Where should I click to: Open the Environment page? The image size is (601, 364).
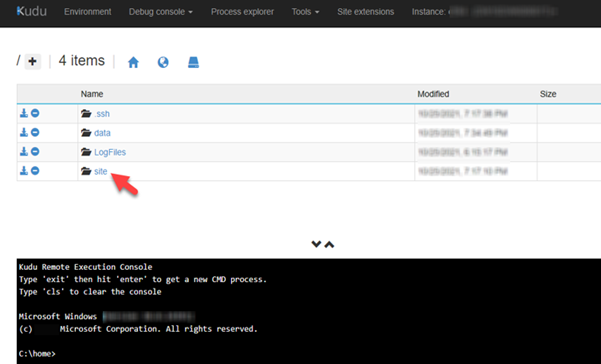click(x=88, y=12)
